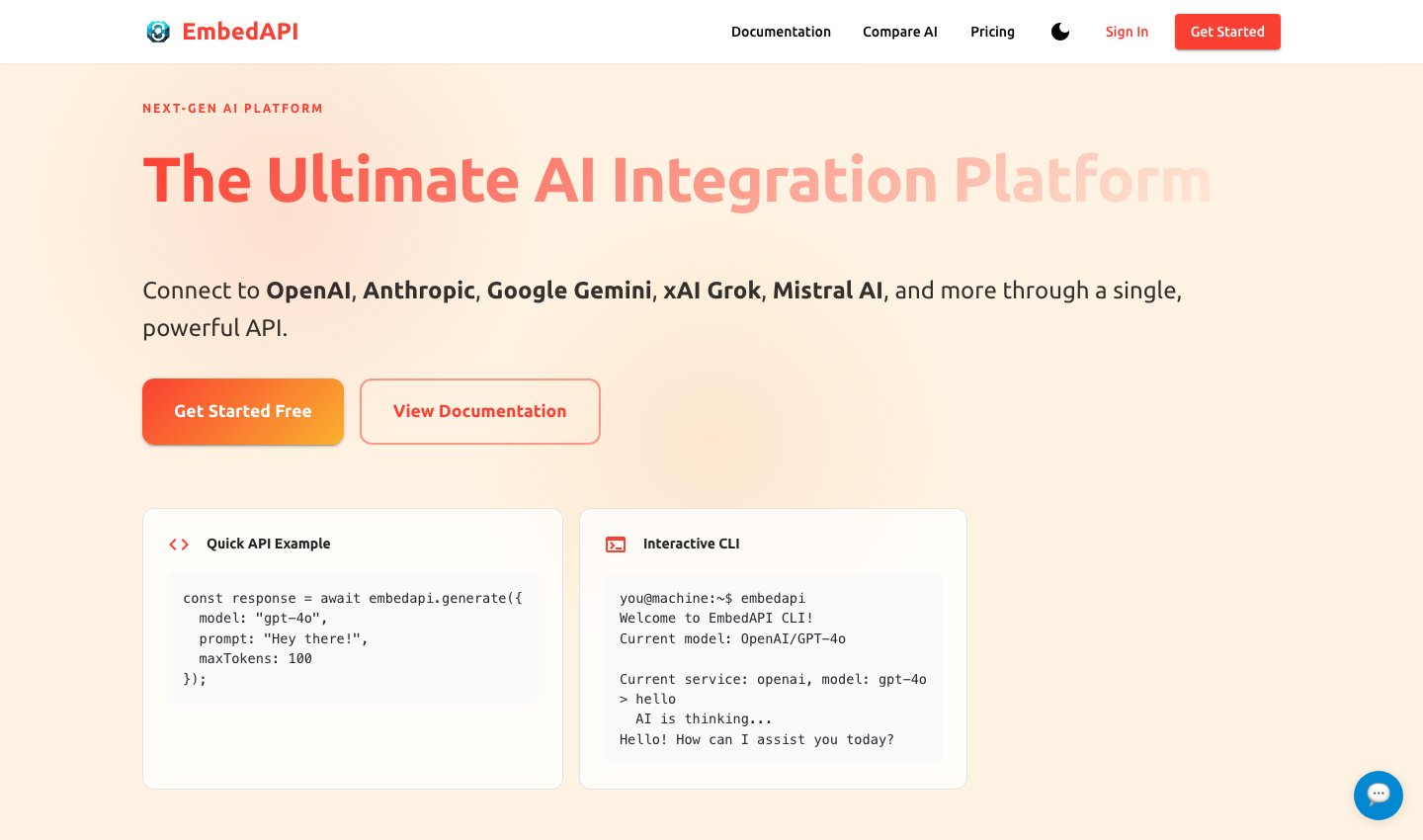Viewport: 1423px width, 840px height.
Task: Click the bold 'xAI Grok' text
Action: [712, 291]
